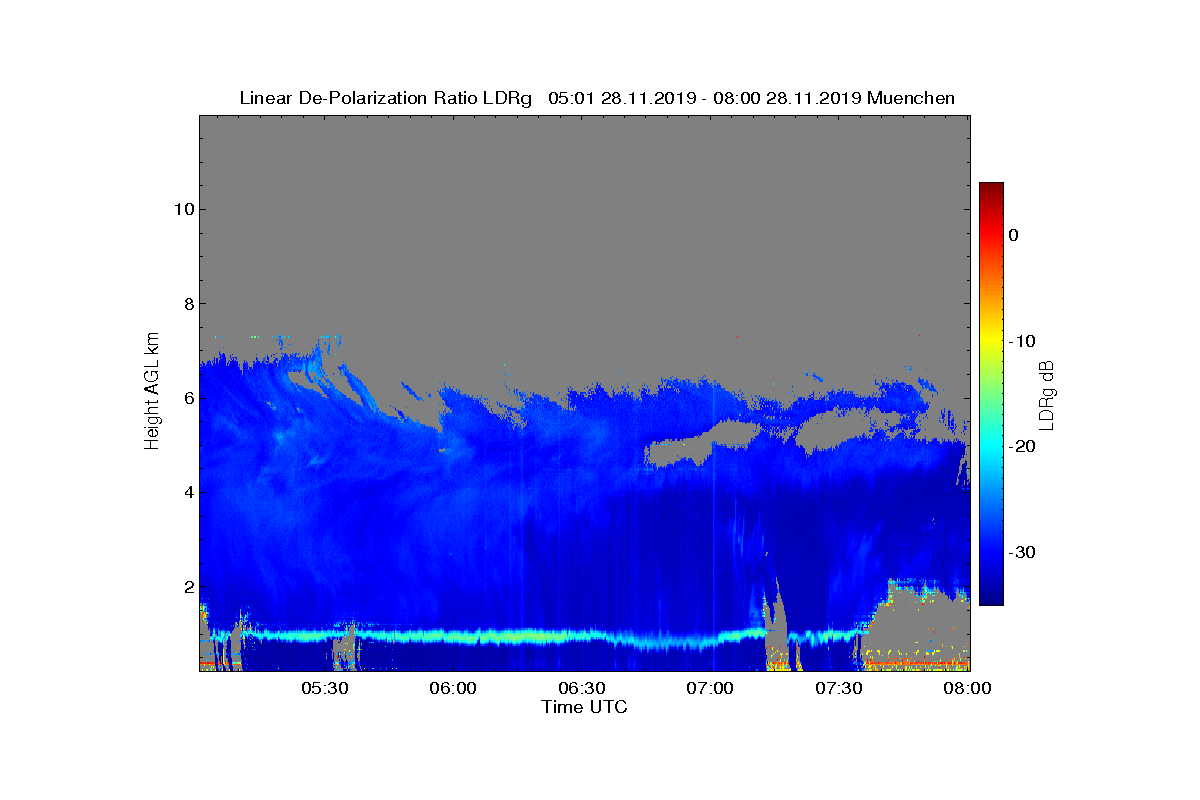Click the height tick label 6
The height and width of the screenshot is (800, 1200).
coord(188,398)
